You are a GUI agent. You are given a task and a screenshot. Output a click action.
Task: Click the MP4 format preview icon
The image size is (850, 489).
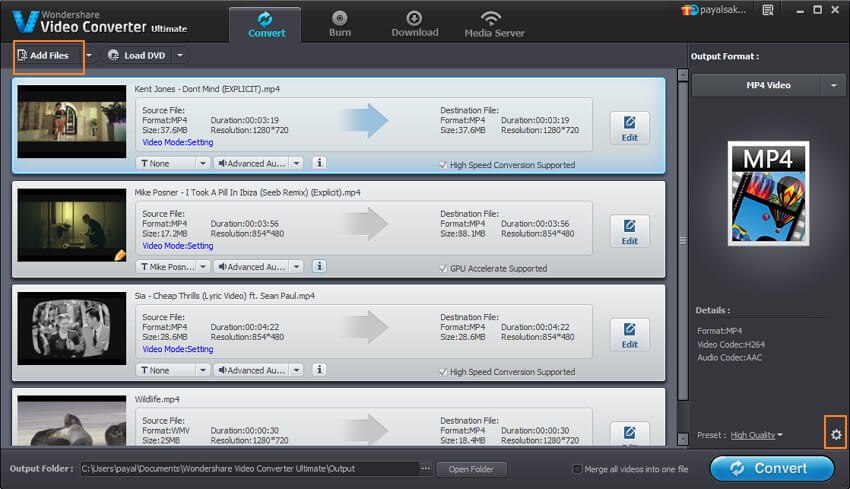768,194
